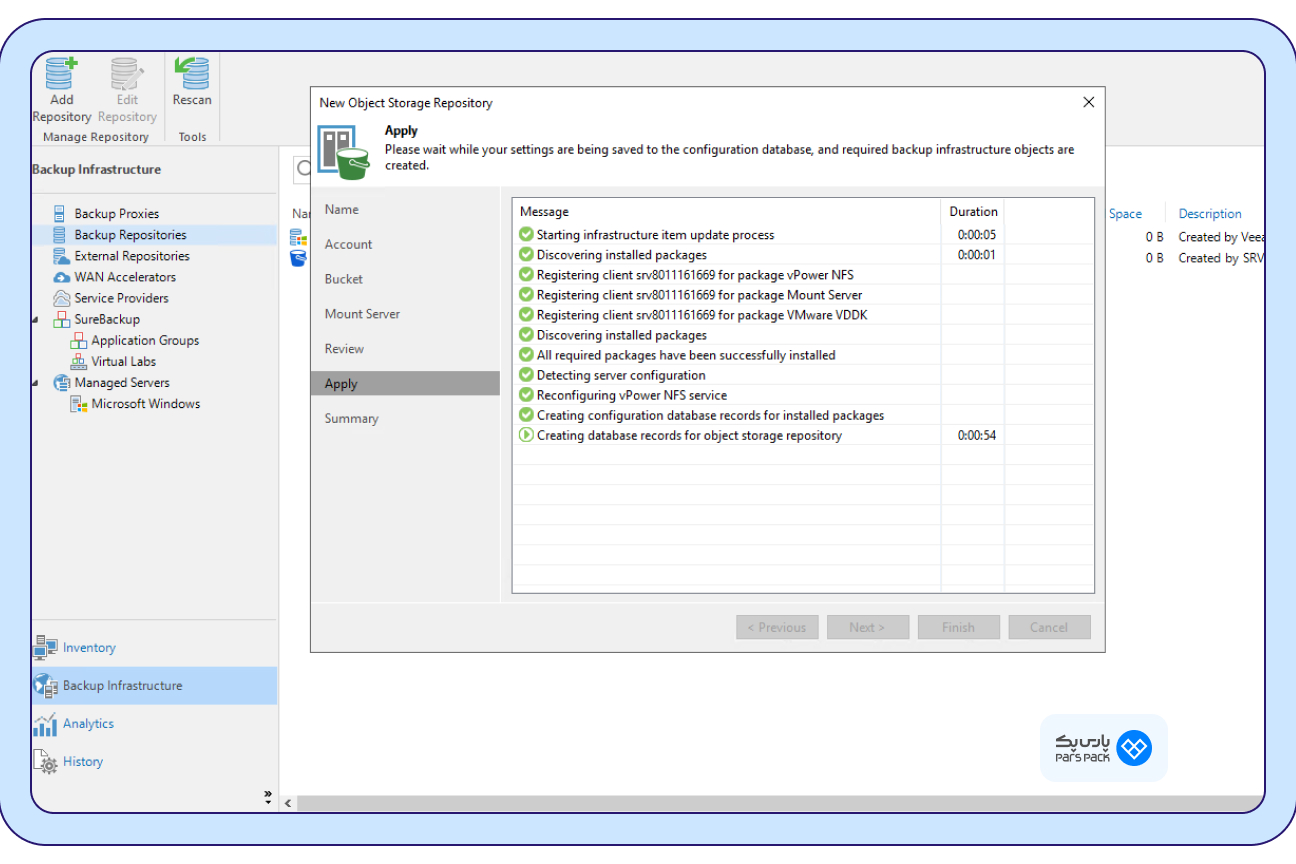Select the WAN Accelerators cloud icon
This screenshot has height=864, width=1296.
[62, 277]
